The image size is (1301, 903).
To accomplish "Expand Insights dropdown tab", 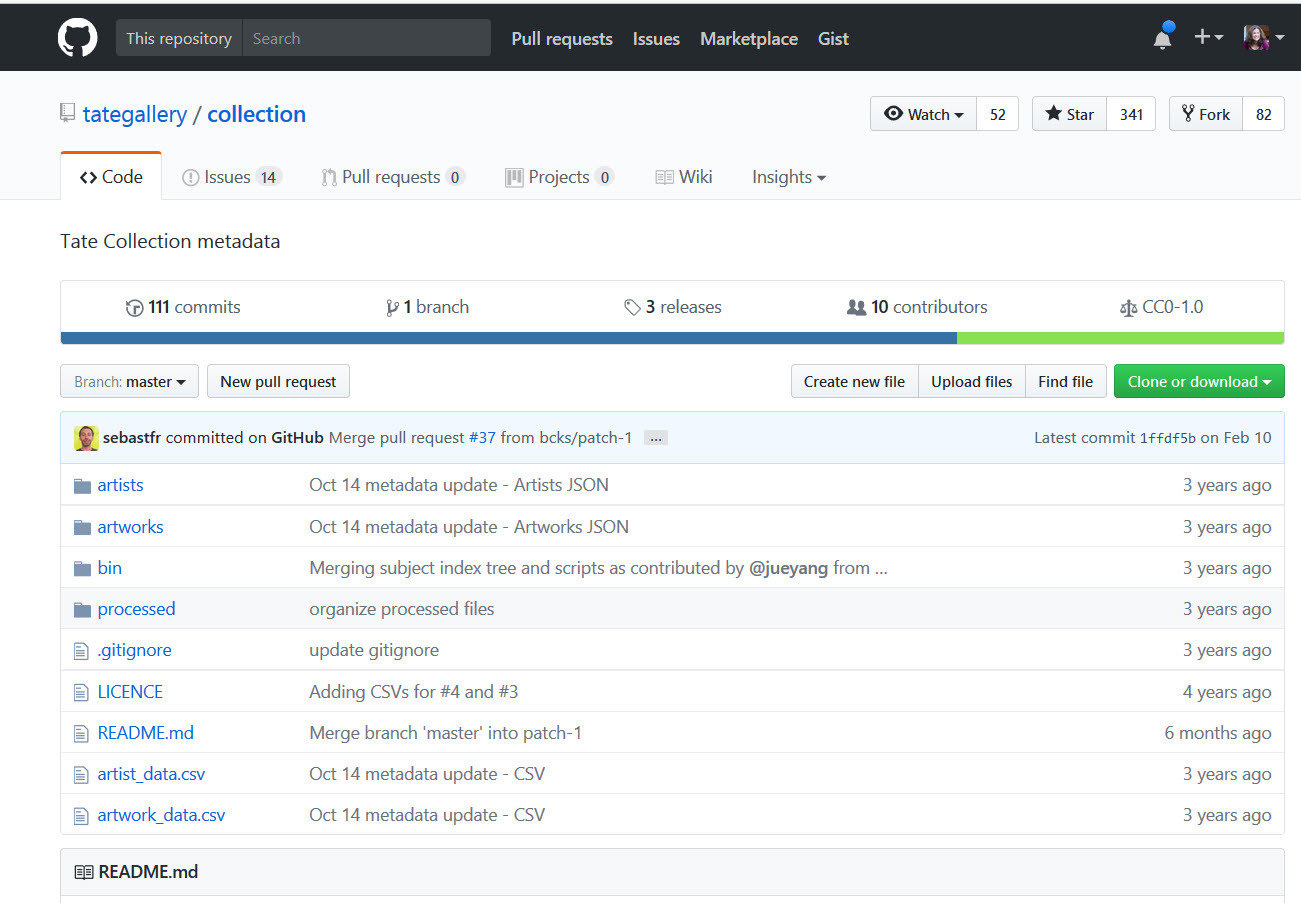I will [x=789, y=177].
